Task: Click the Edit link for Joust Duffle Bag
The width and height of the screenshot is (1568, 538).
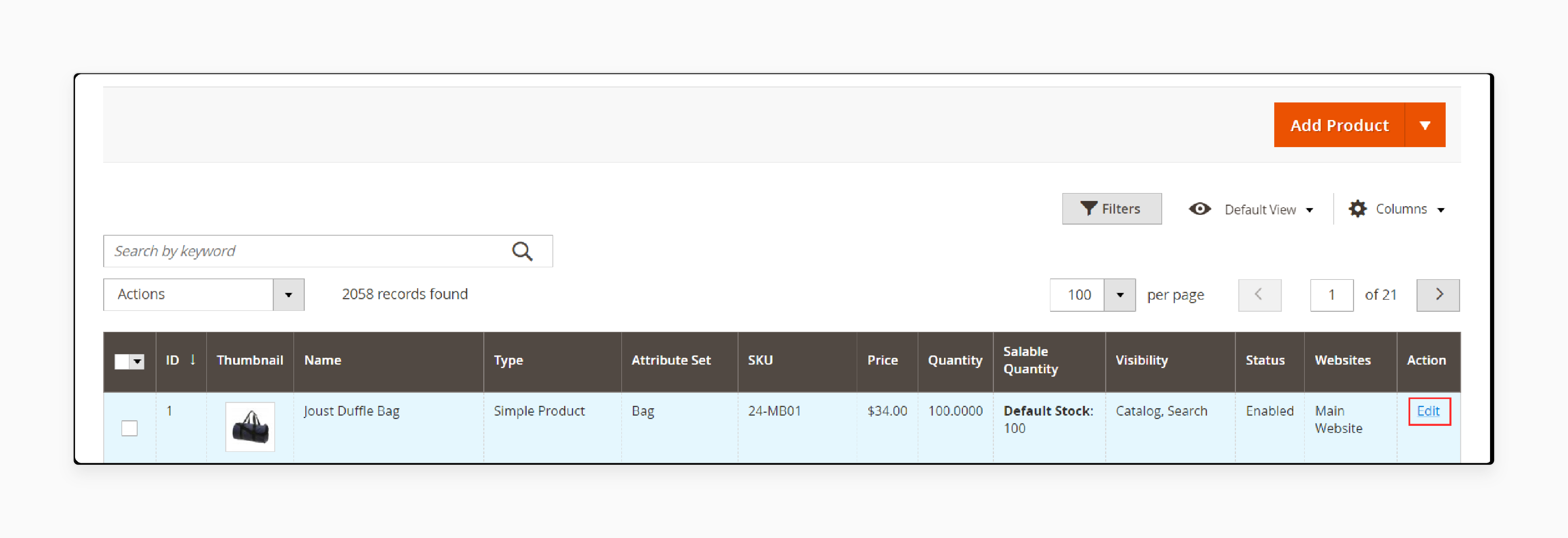Action: (1428, 411)
